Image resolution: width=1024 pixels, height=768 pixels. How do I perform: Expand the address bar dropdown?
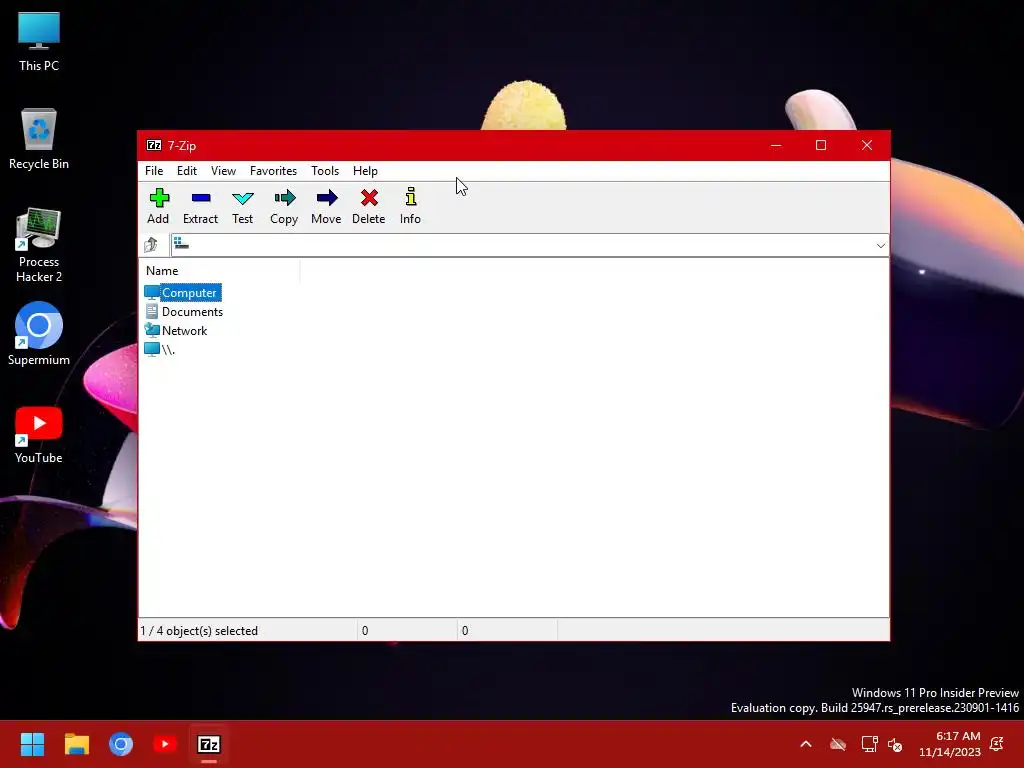880,246
